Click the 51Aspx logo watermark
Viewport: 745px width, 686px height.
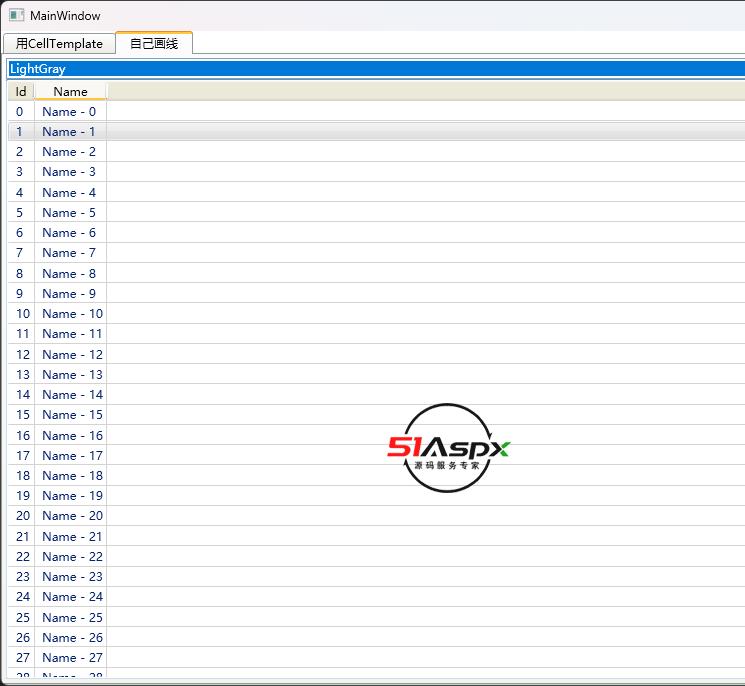click(x=449, y=449)
